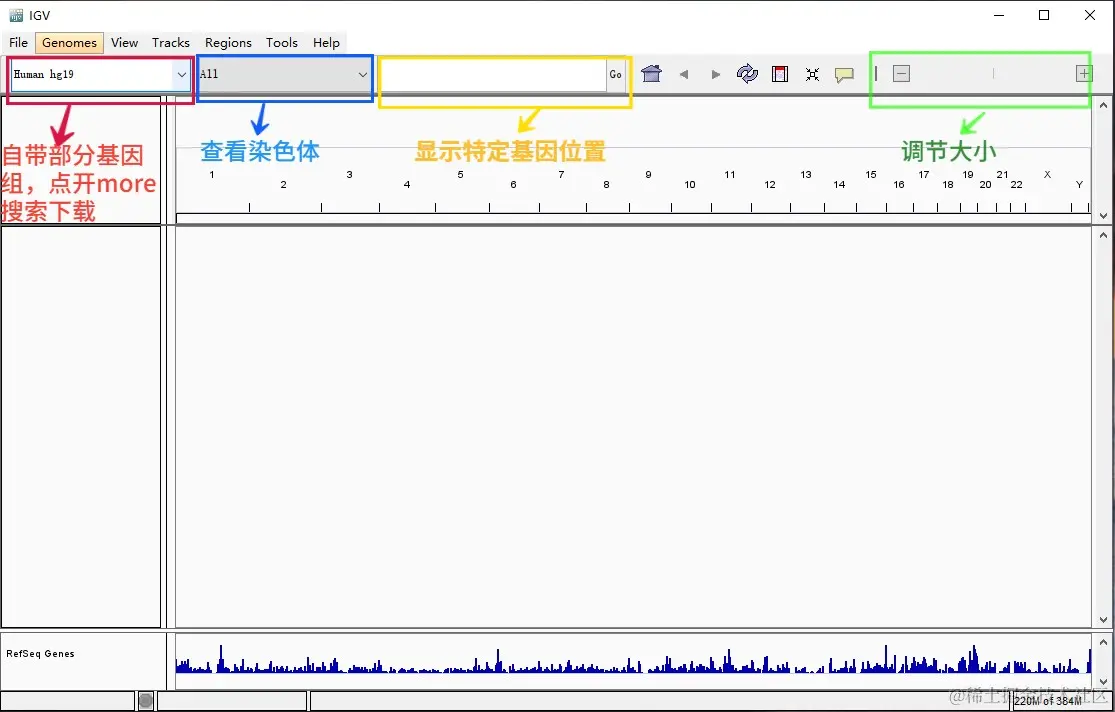
Task: Select chromosome 13 on the ruler
Action: click(806, 174)
